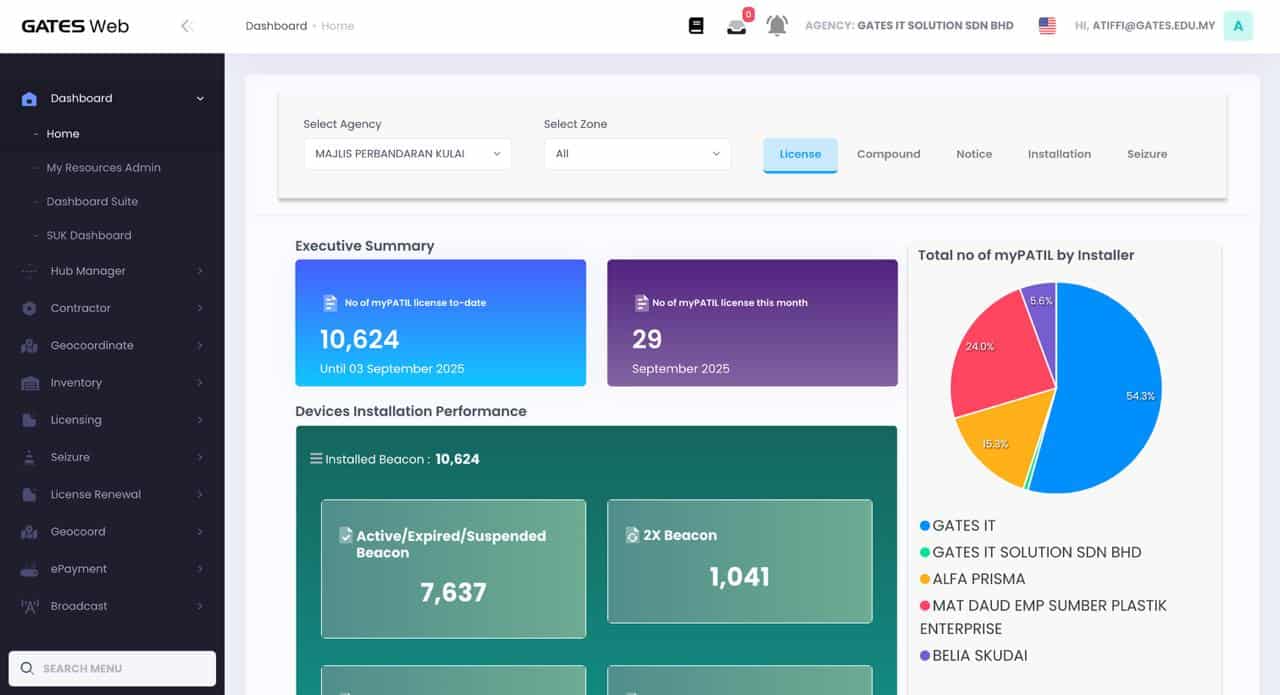1280x695 pixels.
Task: Open the Select Agency dropdown
Action: tap(407, 154)
